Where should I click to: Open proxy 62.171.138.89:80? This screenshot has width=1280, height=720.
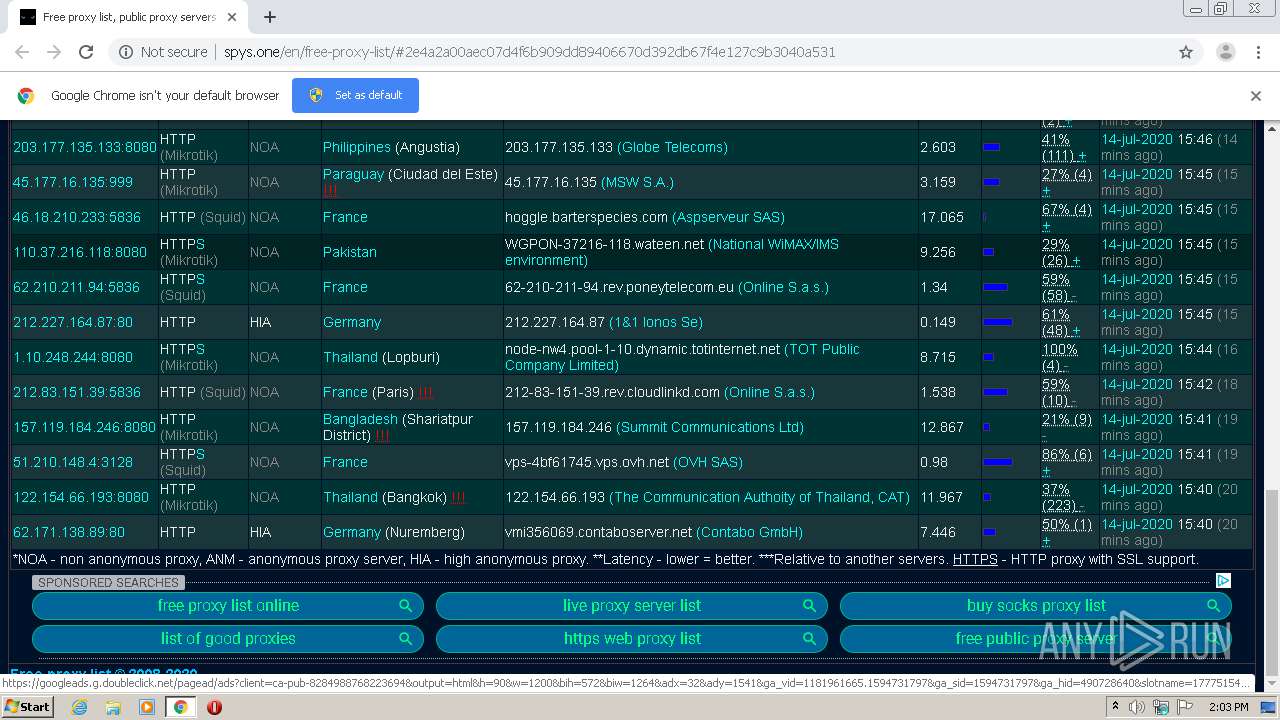pos(69,532)
